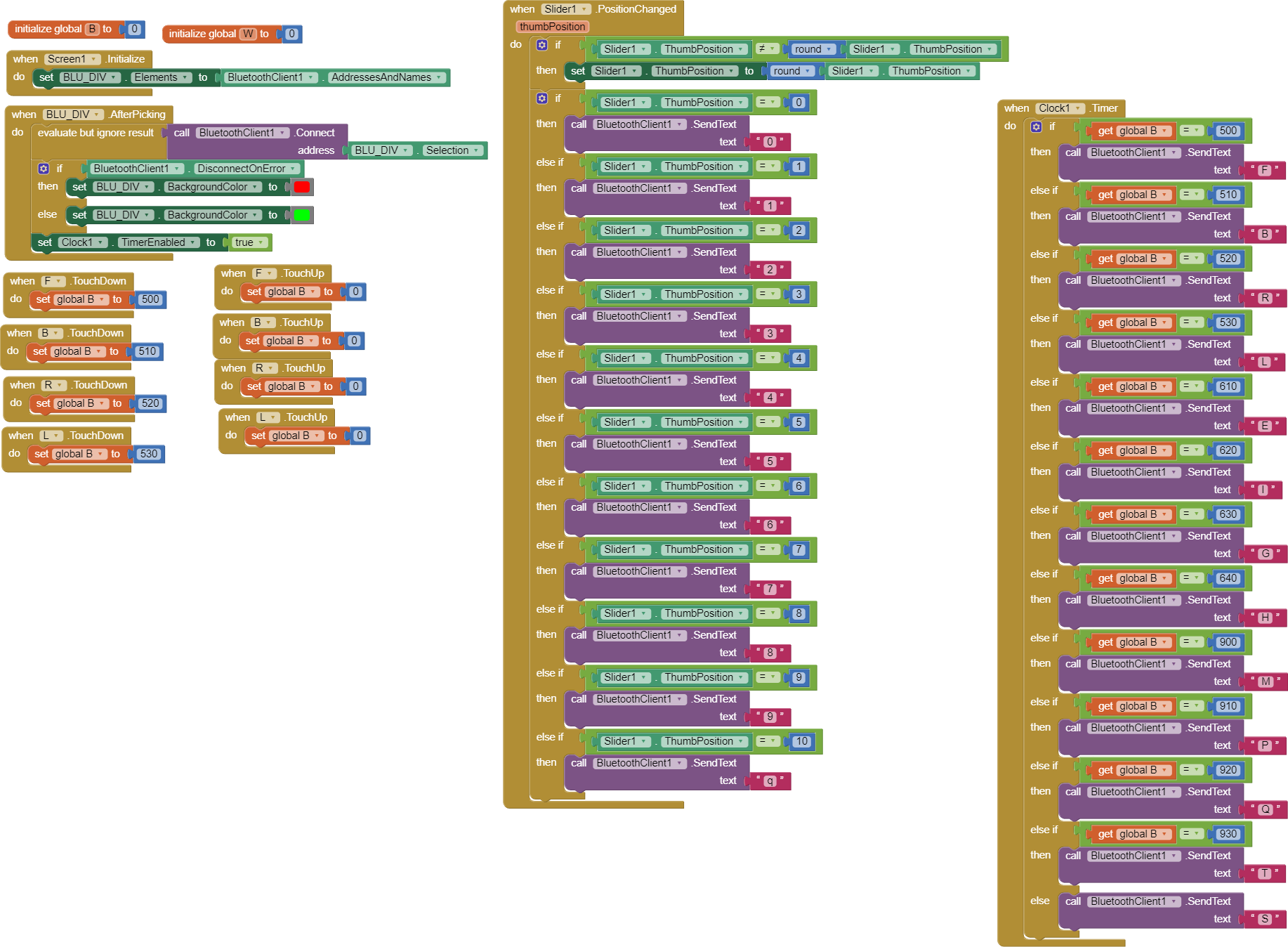Open round dropdown in the if condition row
Viewport: 1288px width, 947px height.
click(813, 49)
